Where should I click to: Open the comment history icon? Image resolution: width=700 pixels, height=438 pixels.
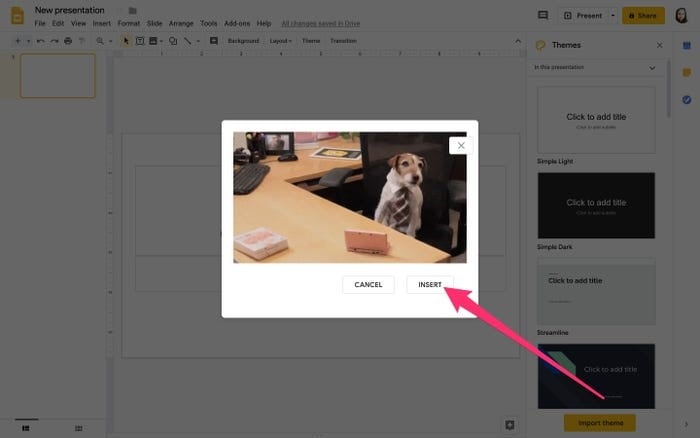click(x=543, y=16)
